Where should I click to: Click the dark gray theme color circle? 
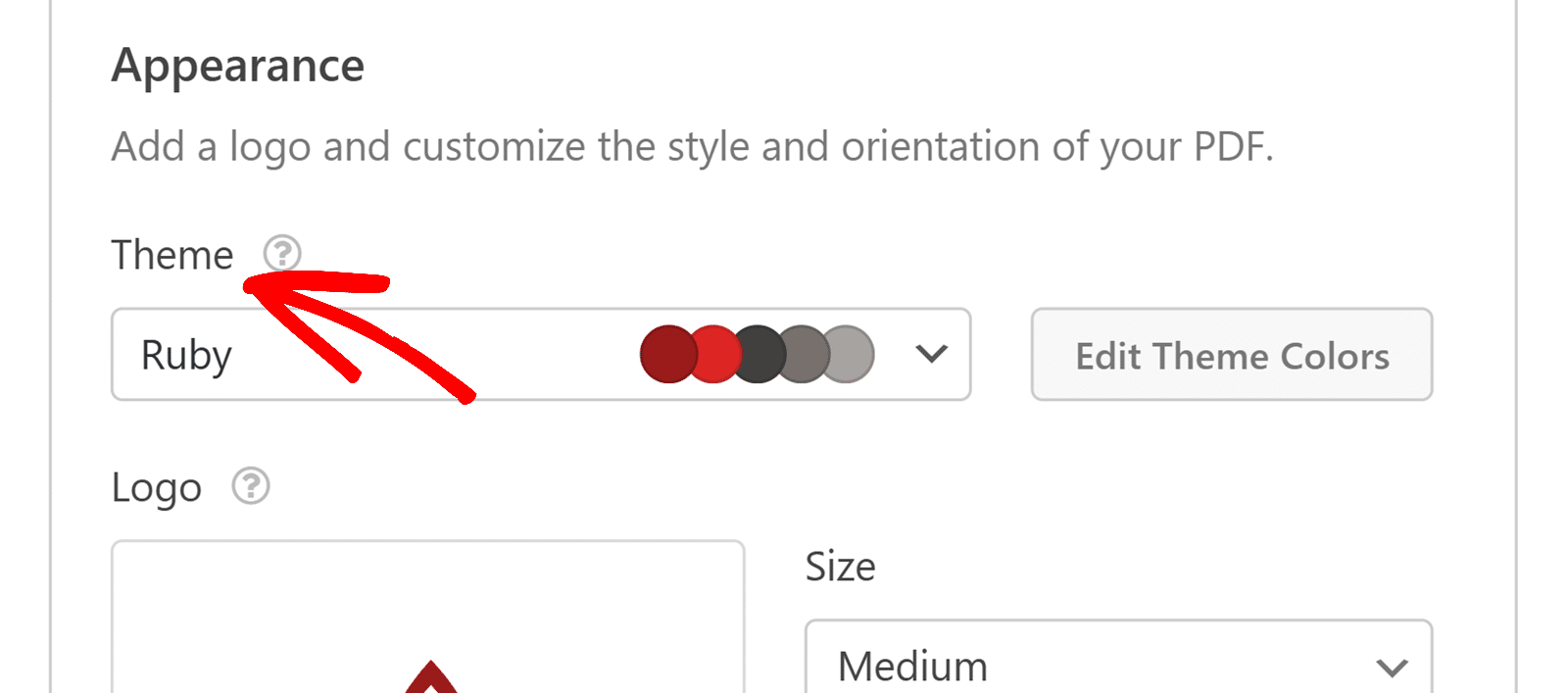tap(803, 354)
